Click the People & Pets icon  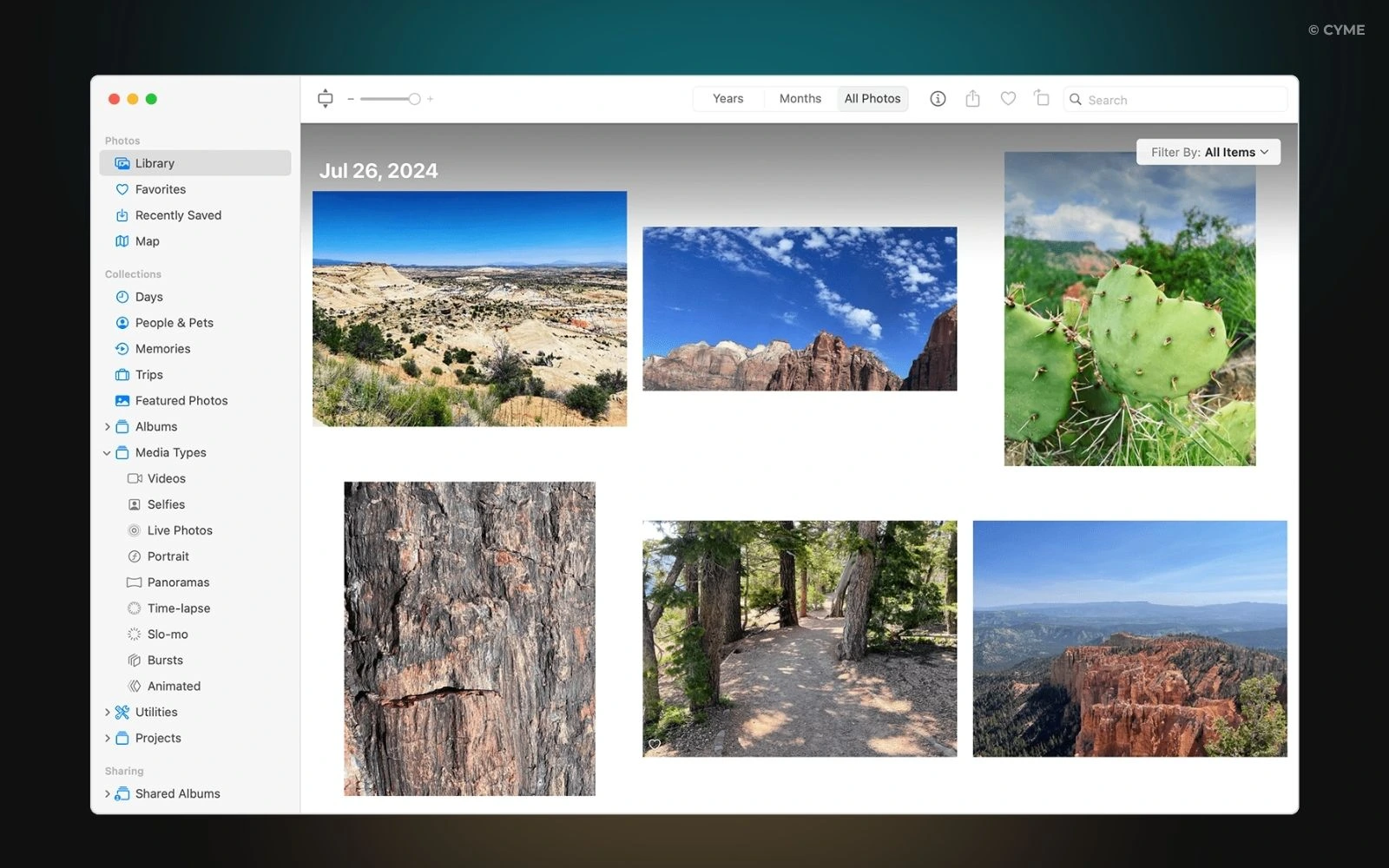click(x=122, y=323)
